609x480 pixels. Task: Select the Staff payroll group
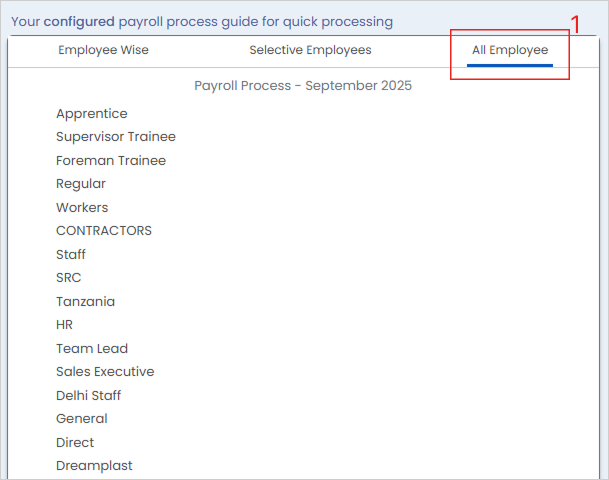(x=71, y=255)
